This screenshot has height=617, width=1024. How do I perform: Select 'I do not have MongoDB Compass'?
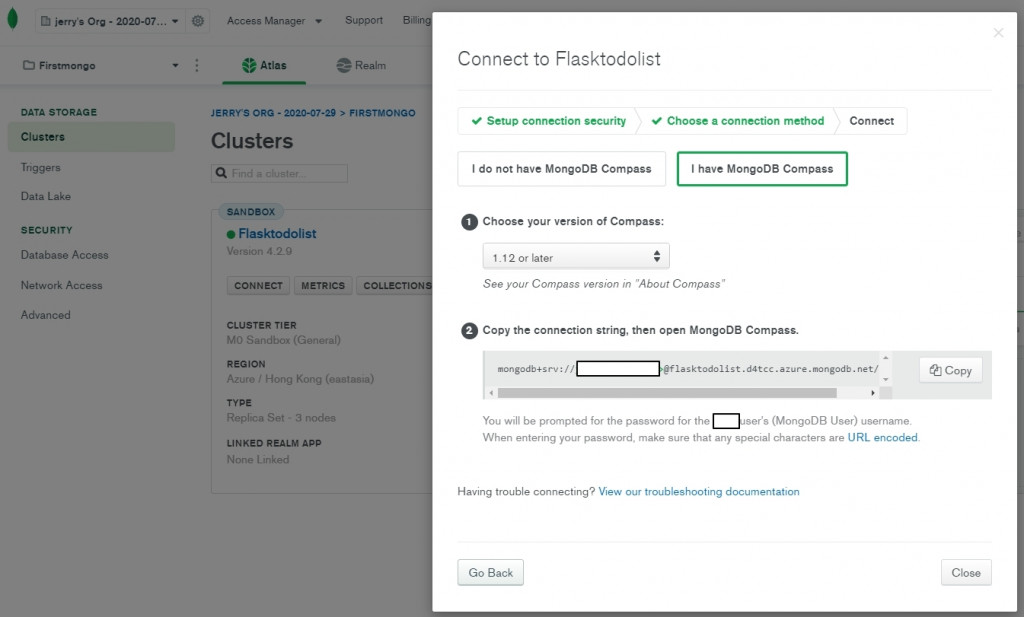coord(561,169)
